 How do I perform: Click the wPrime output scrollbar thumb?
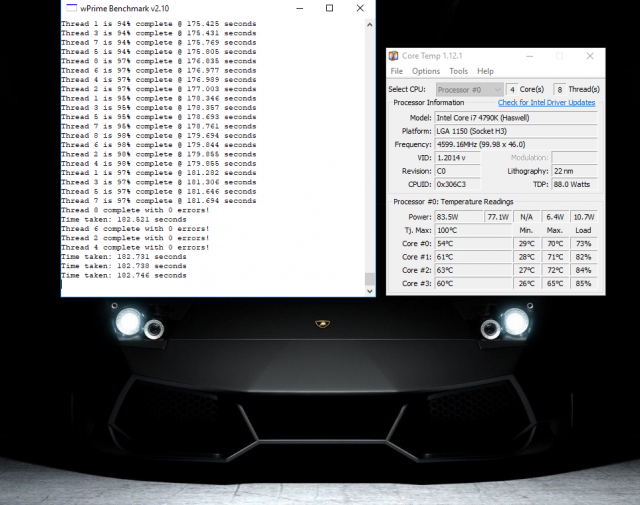point(370,279)
